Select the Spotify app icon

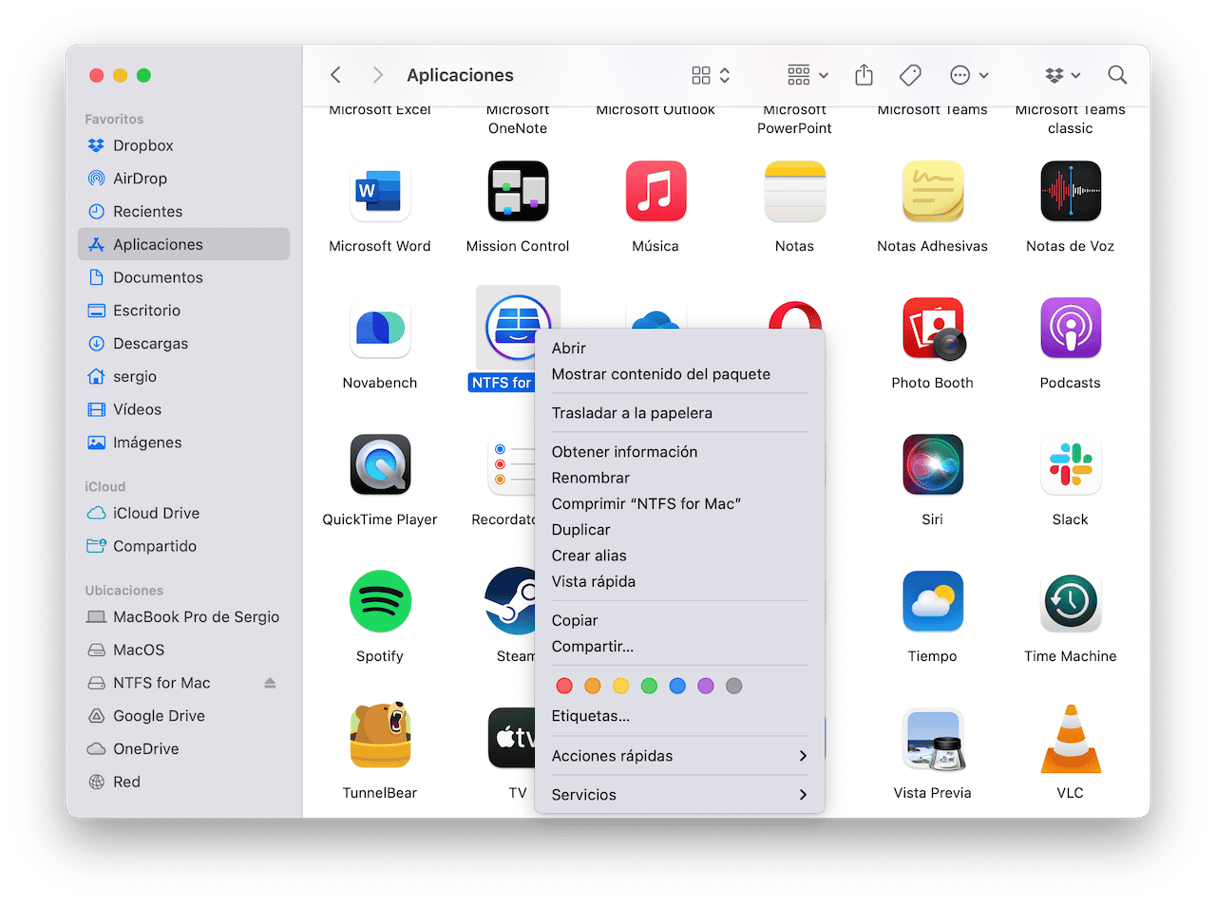[380, 602]
